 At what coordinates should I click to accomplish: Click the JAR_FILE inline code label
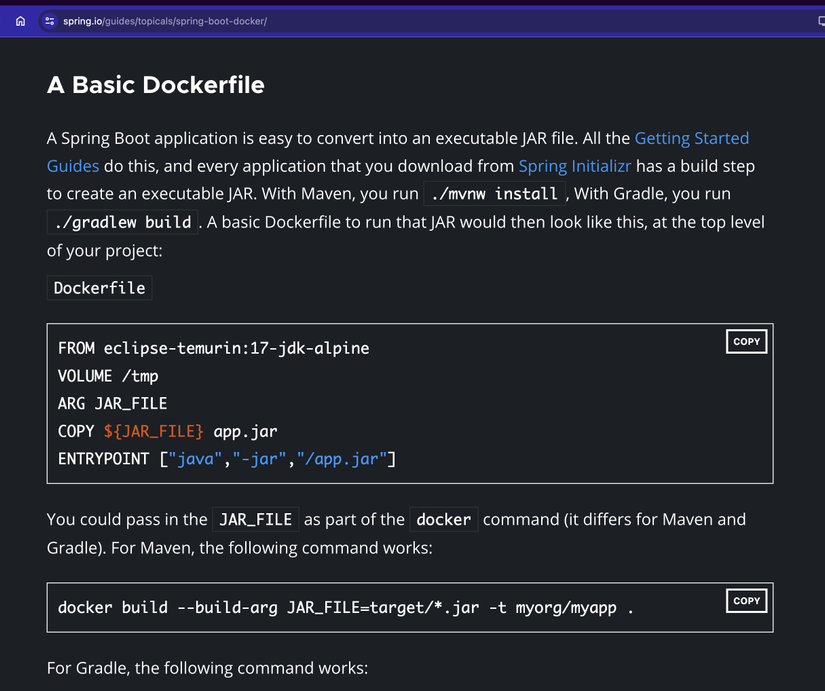(x=255, y=519)
